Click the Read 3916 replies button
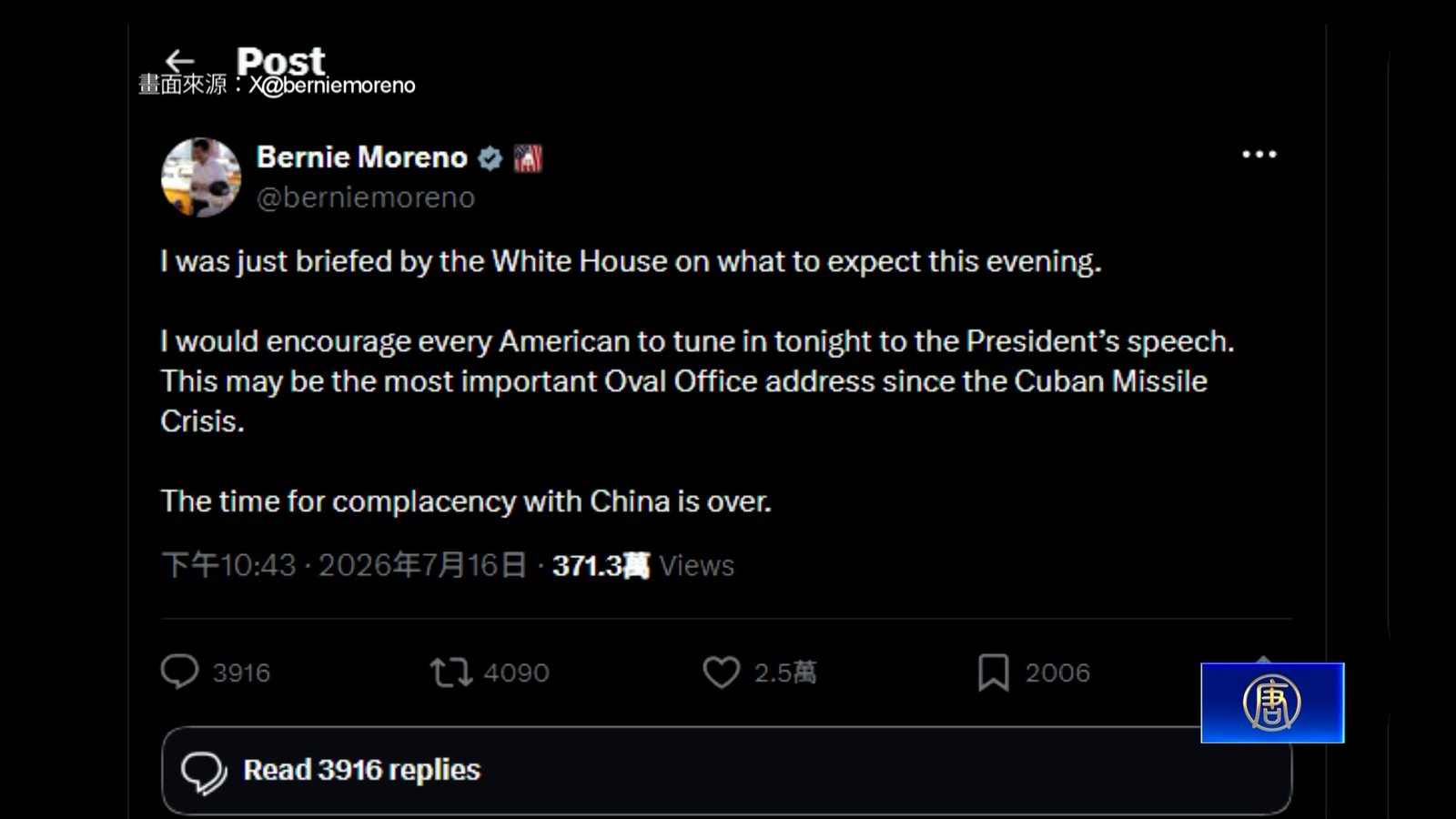The width and height of the screenshot is (1456, 819). click(x=726, y=770)
